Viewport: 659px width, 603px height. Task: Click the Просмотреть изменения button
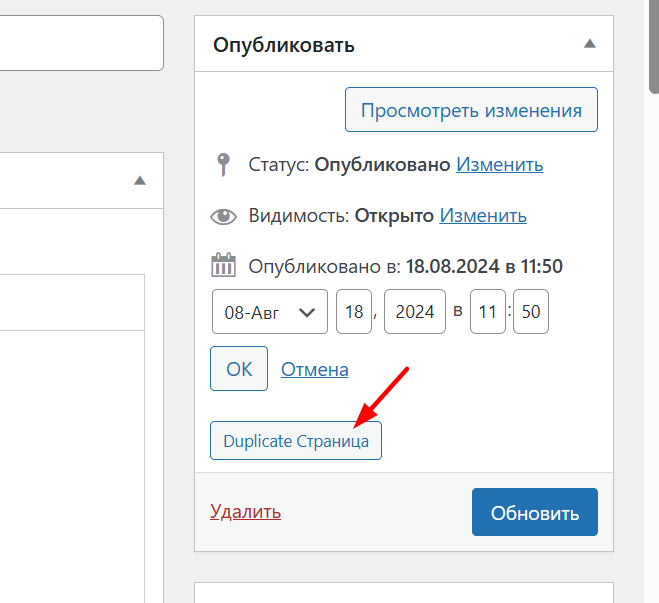tap(471, 110)
